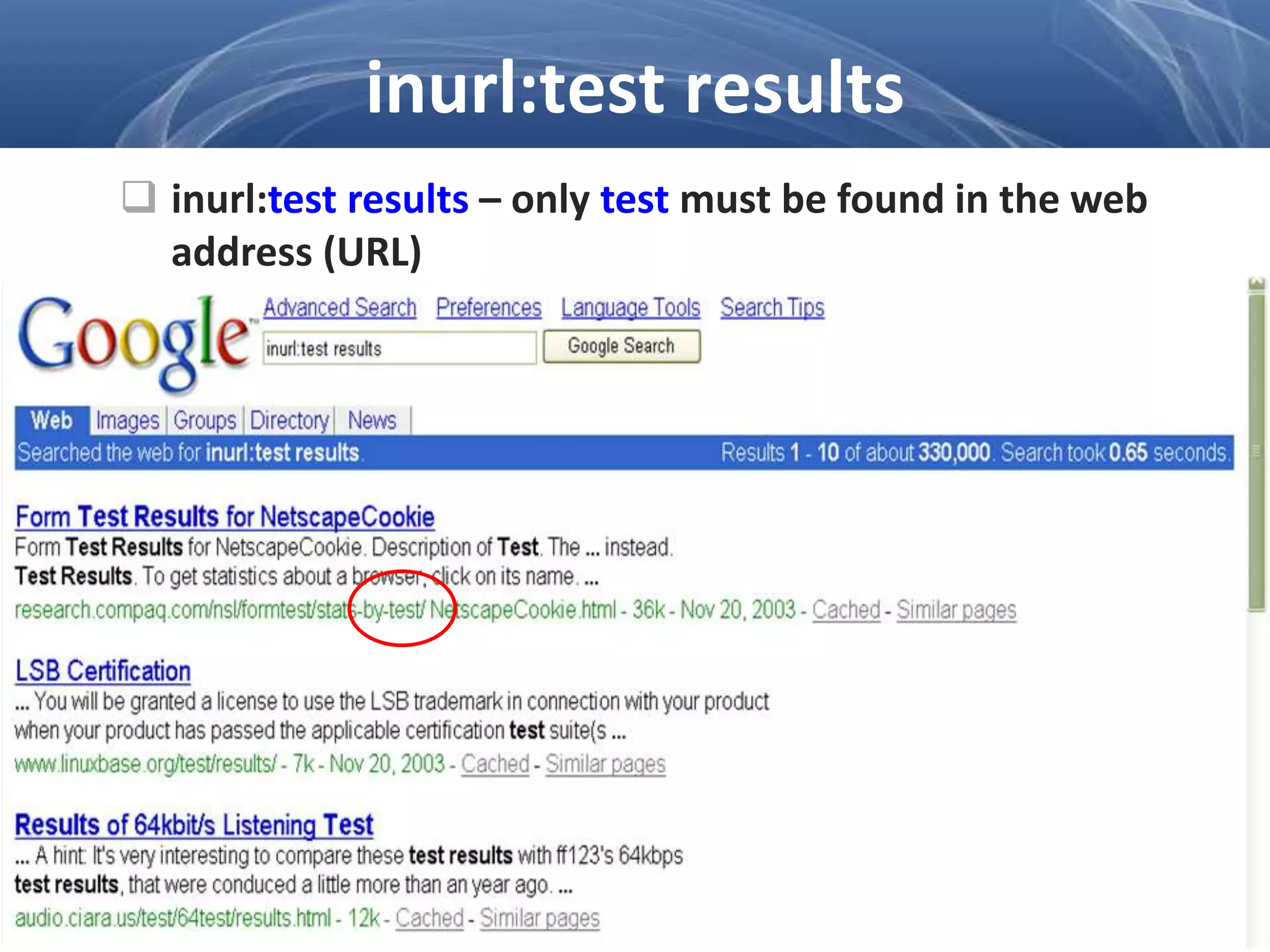The height and width of the screenshot is (952, 1270).
Task: Open Results of 64kbit/s Listening Test link
Action: [194, 825]
